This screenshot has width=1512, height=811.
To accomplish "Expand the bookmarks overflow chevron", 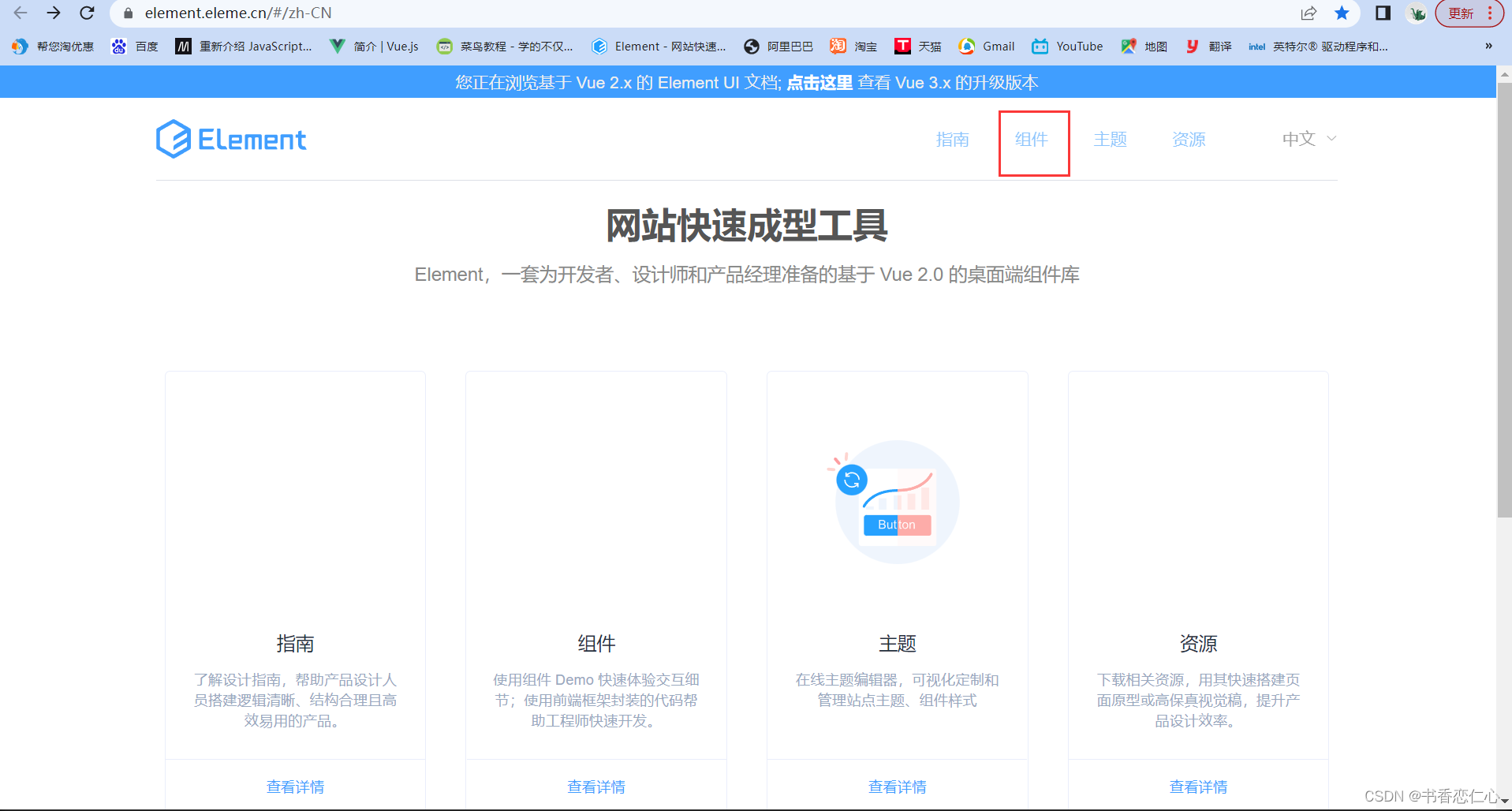I will tap(1488, 46).
